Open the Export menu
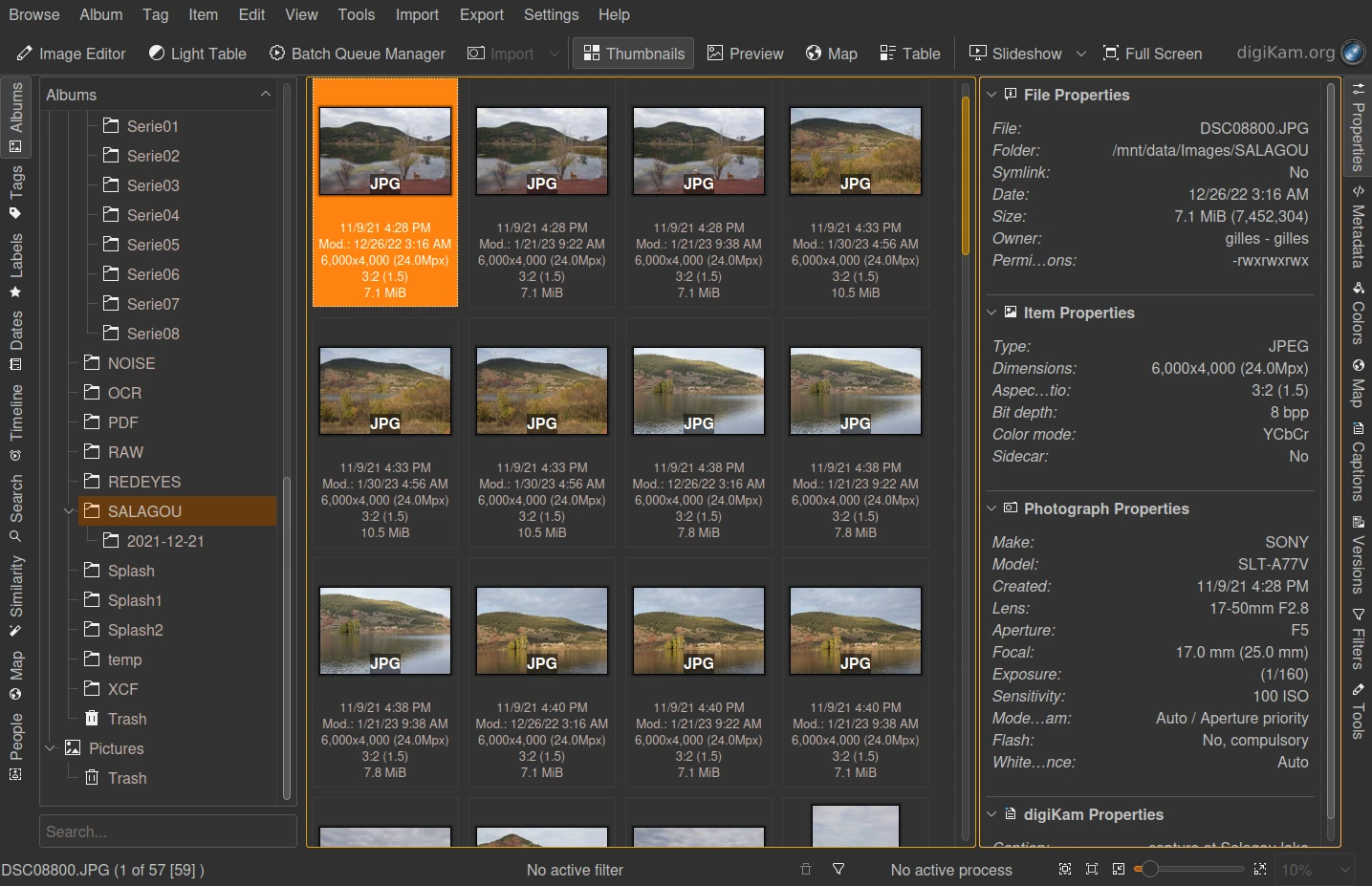 pyautogui.click(x=481, y=14)
